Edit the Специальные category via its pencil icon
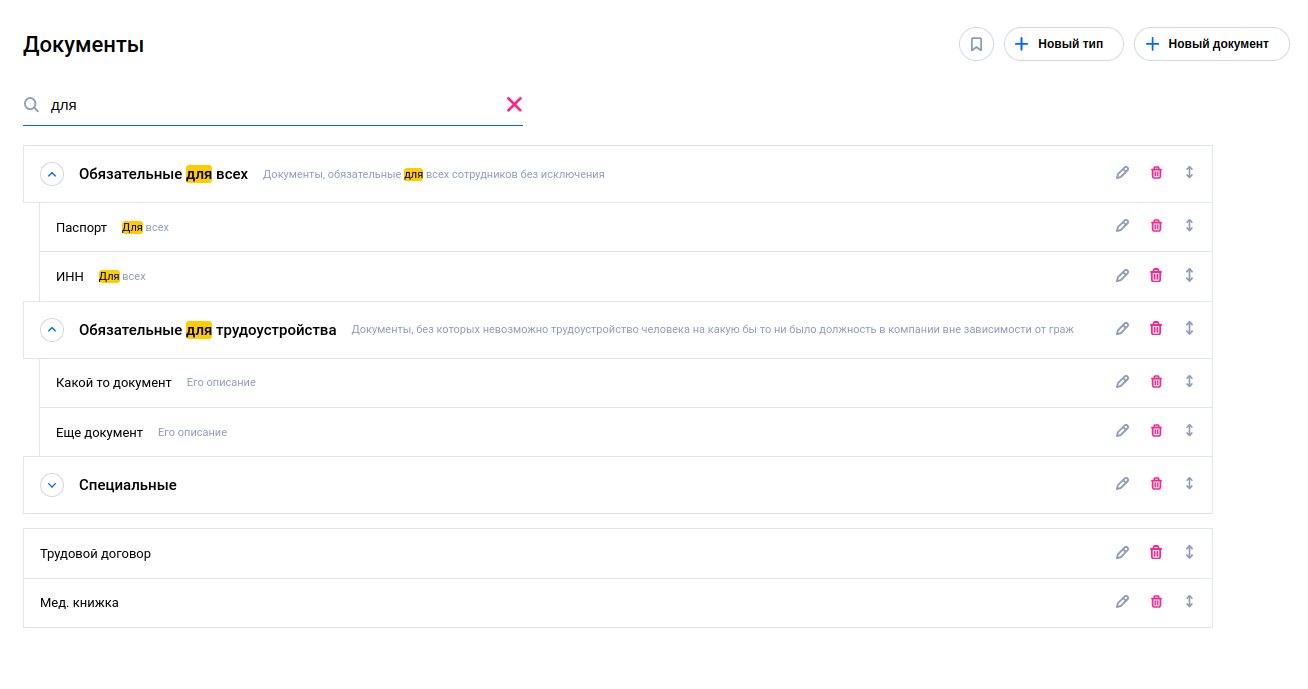This screenshot has width=1308, height=689. click(1122, 483)
